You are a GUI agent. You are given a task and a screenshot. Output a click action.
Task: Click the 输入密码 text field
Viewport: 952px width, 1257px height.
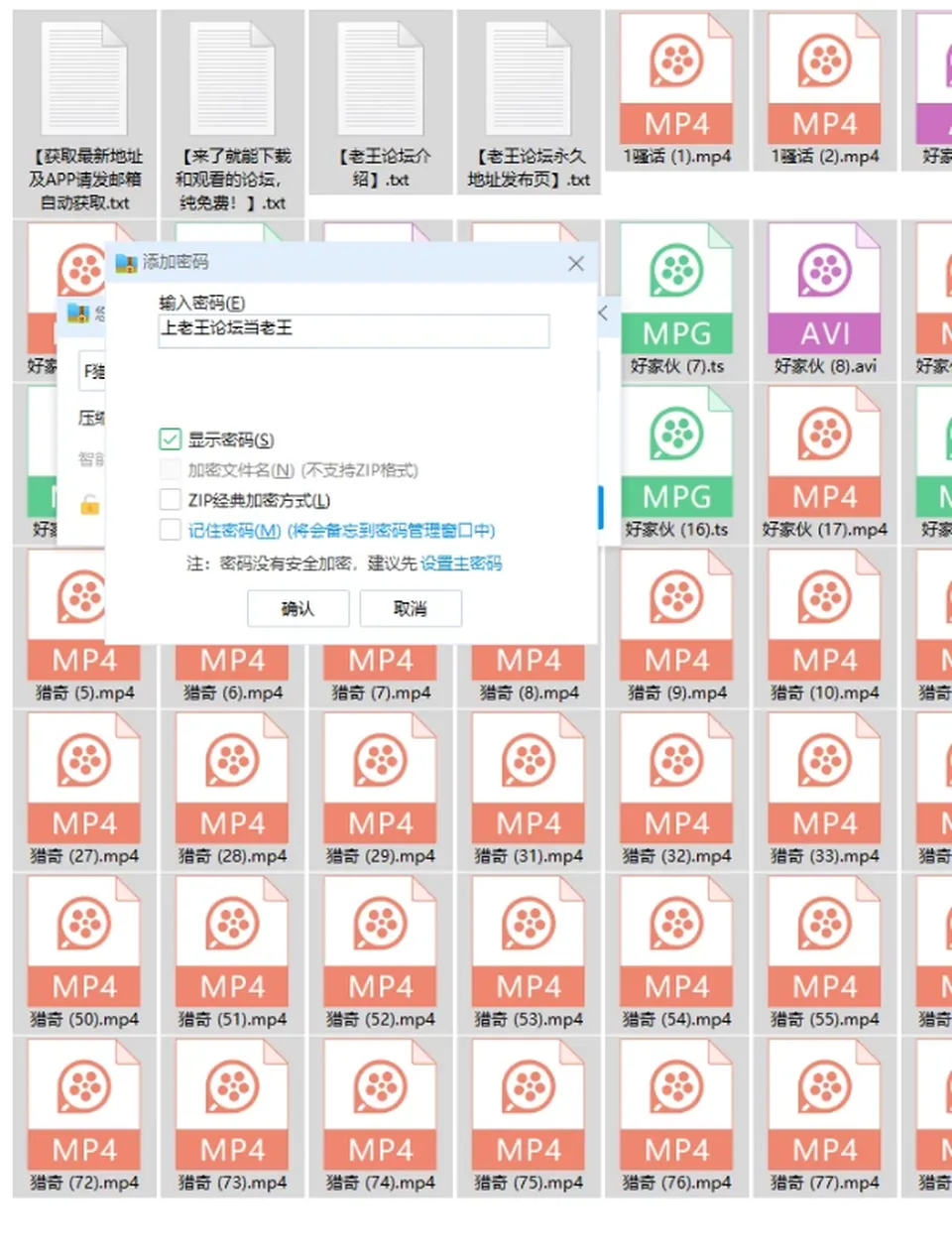click(x=354, y=330)
